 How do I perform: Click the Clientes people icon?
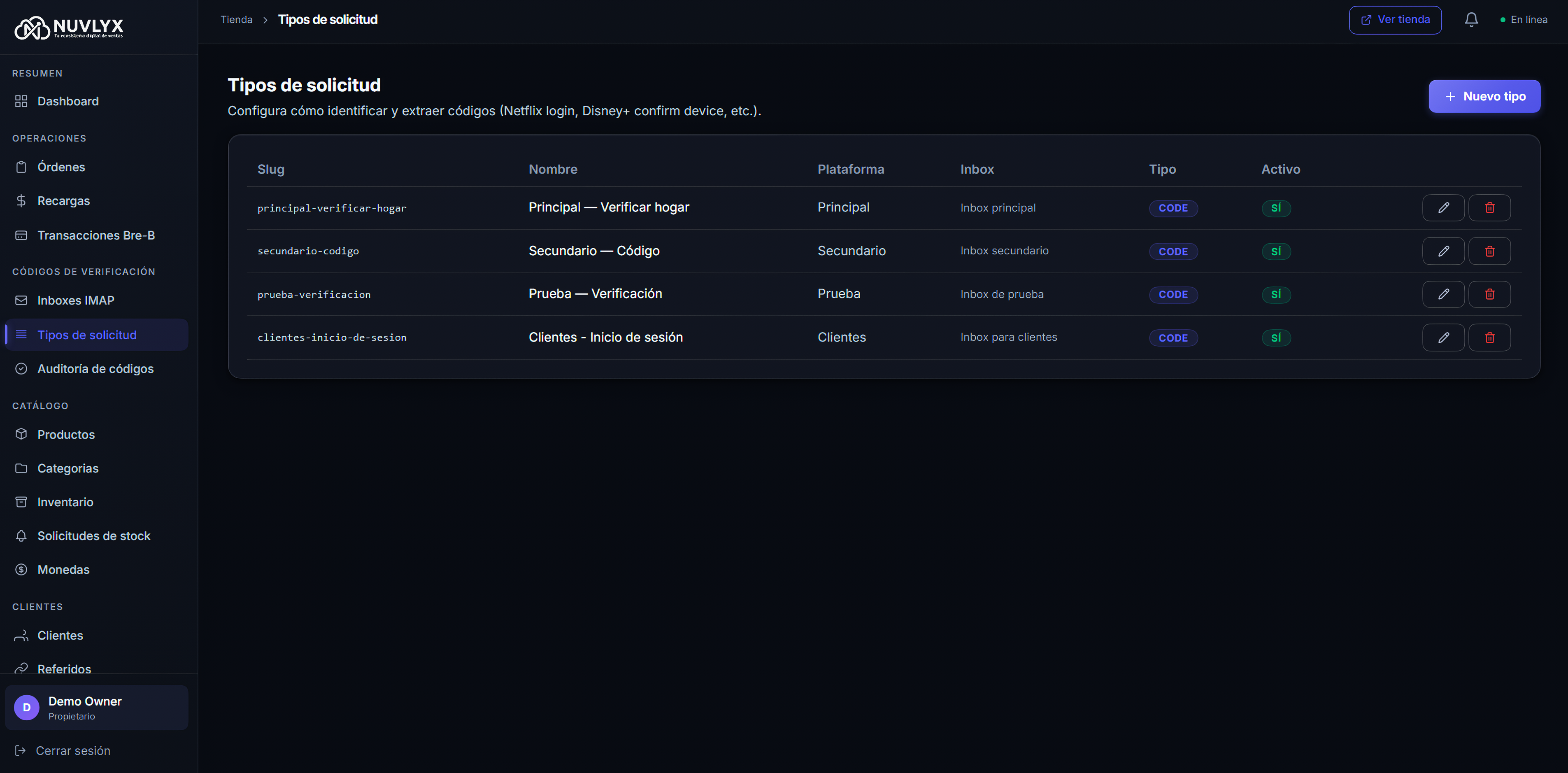coord(21,636)
